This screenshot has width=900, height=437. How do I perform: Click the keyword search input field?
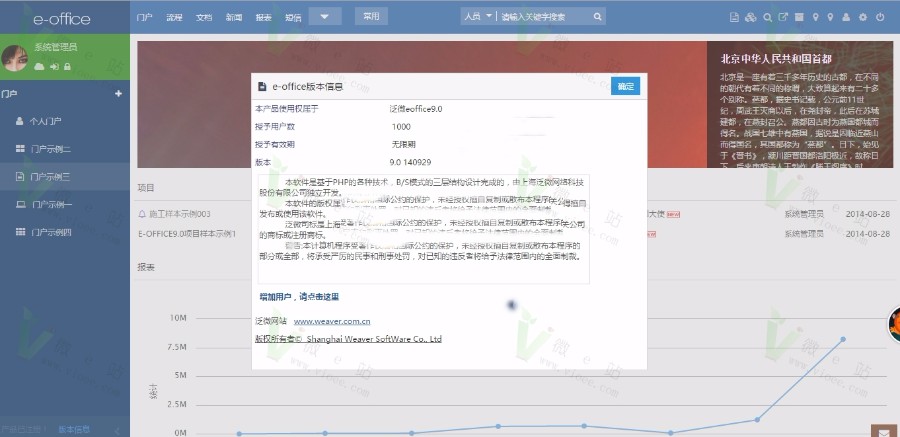(544, 17)
